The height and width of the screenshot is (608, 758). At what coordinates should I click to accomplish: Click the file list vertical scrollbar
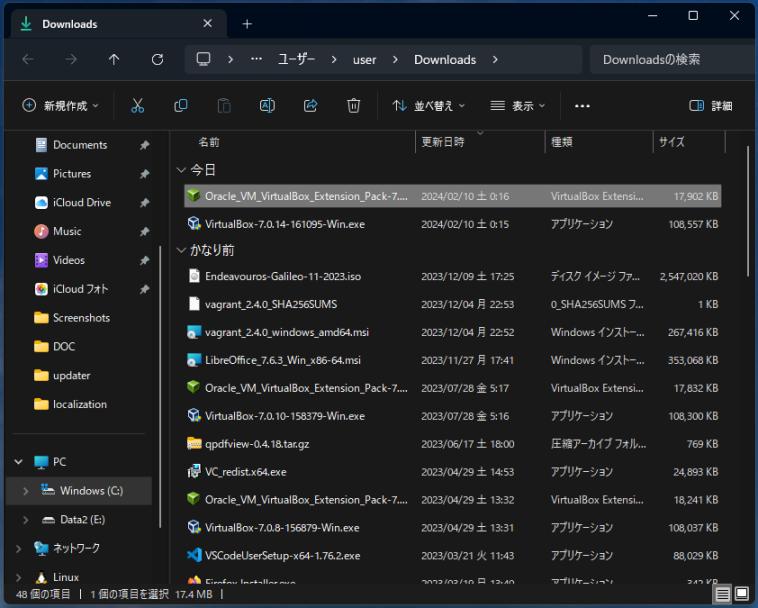pos(748,211)
